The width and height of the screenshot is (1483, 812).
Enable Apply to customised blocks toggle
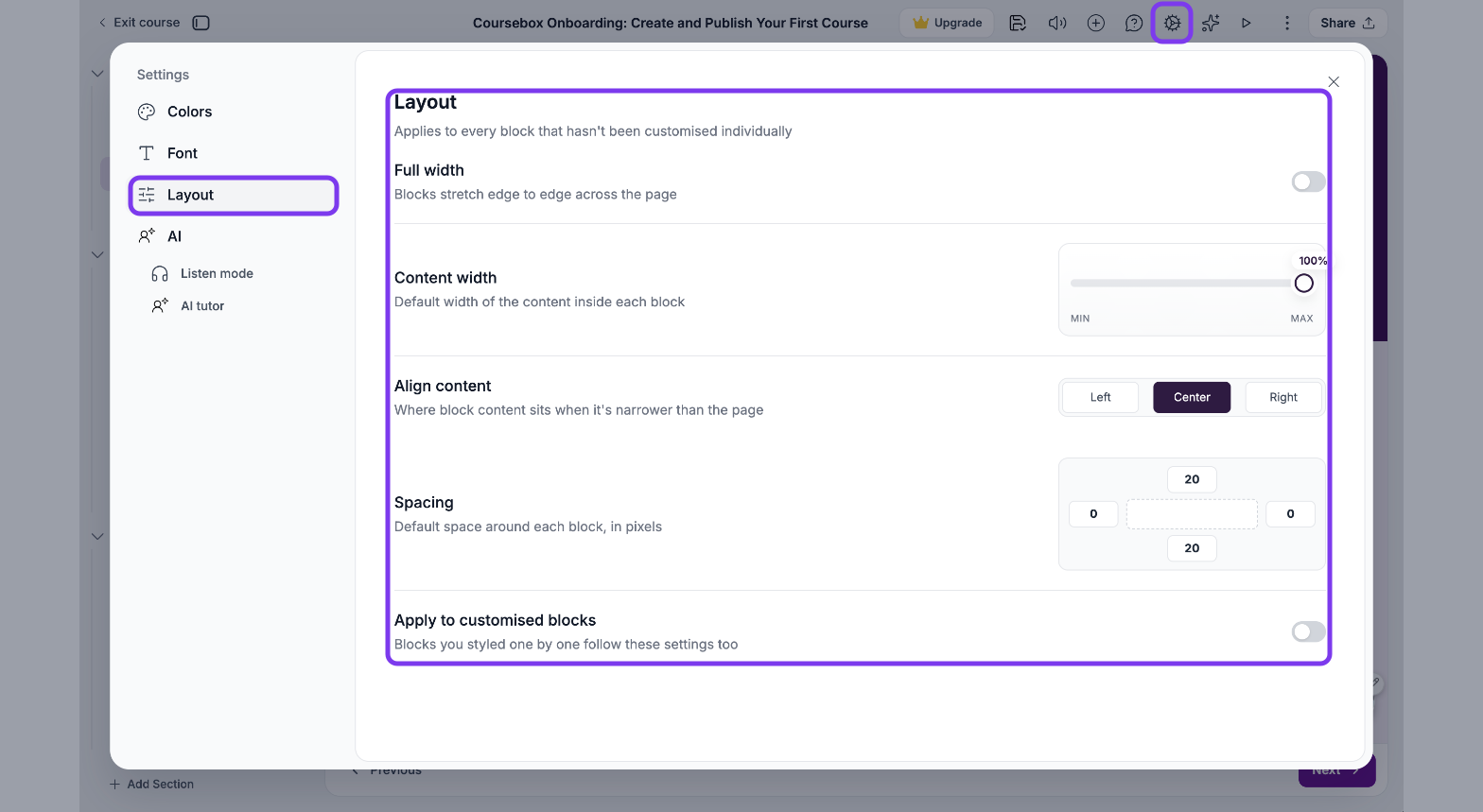pyautogui.click(x=1309, y=631)
